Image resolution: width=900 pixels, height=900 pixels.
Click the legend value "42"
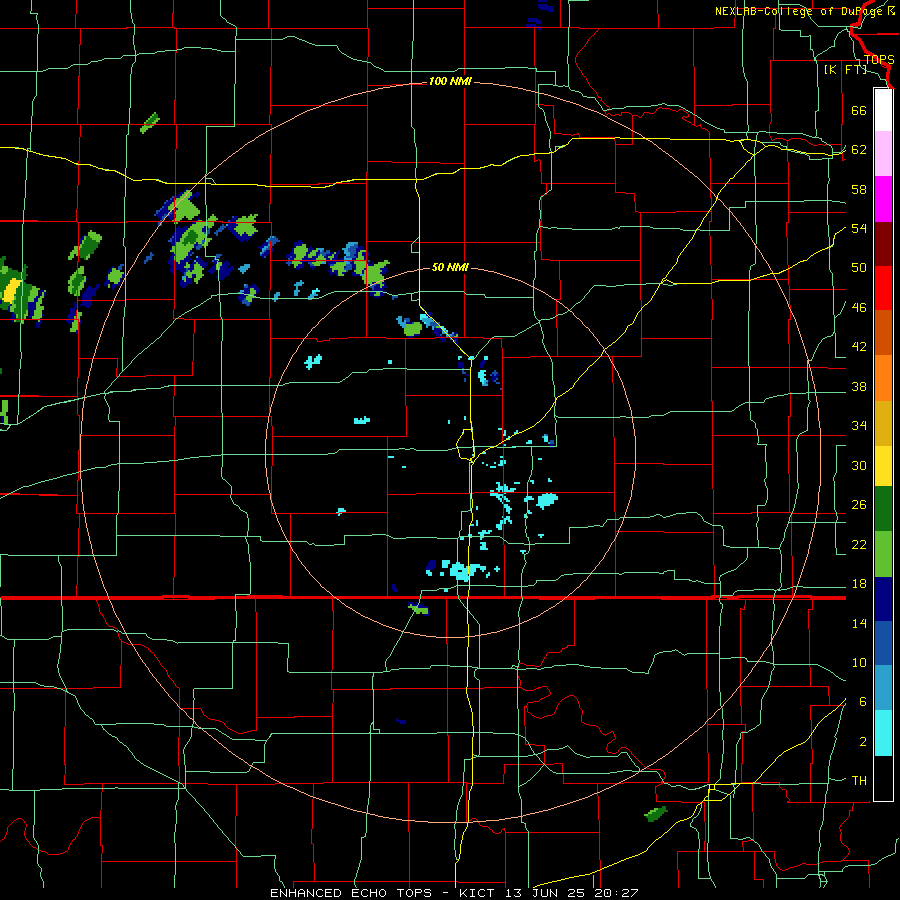pos(859,347)
